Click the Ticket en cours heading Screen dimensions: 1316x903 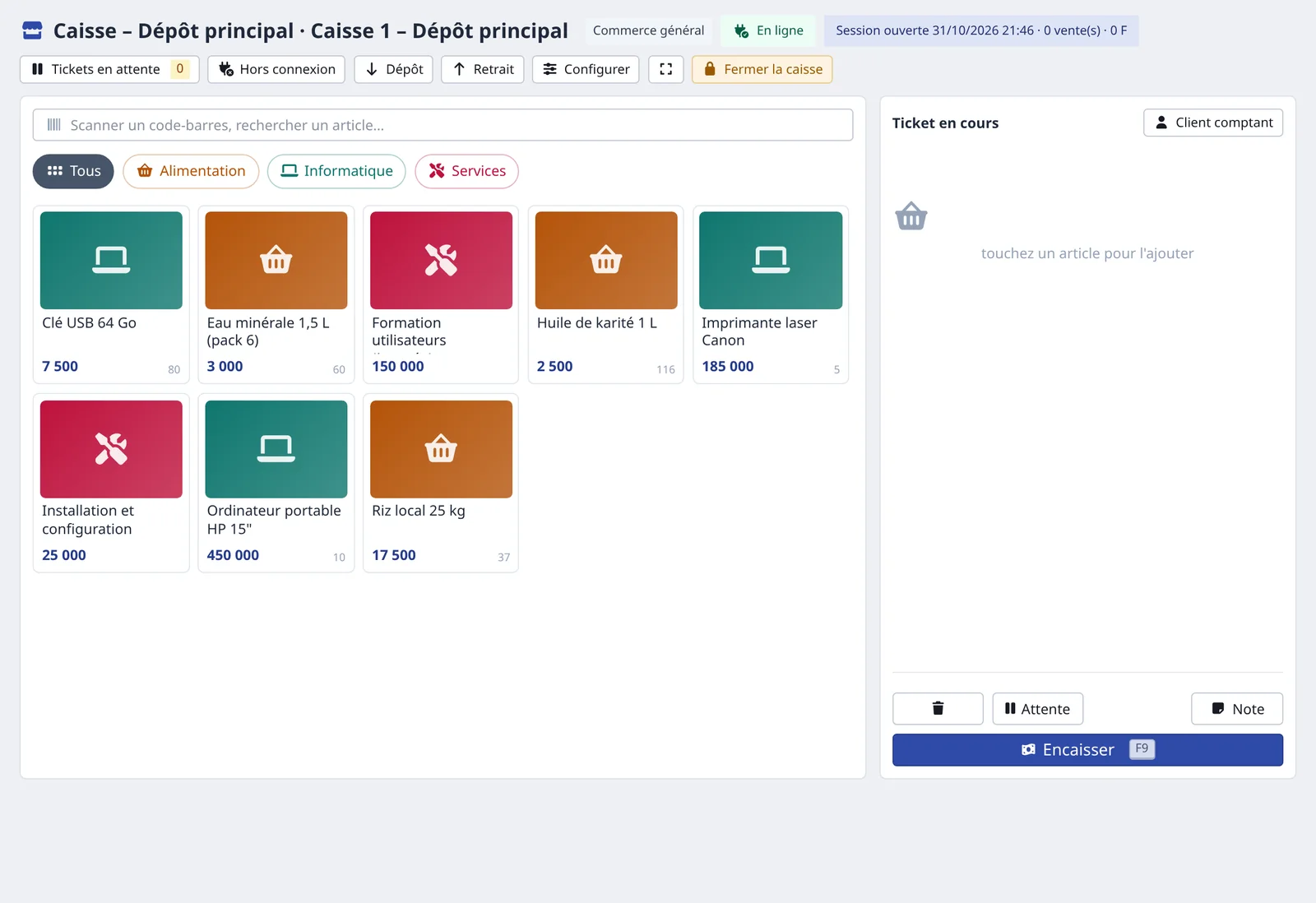(945, 123)
